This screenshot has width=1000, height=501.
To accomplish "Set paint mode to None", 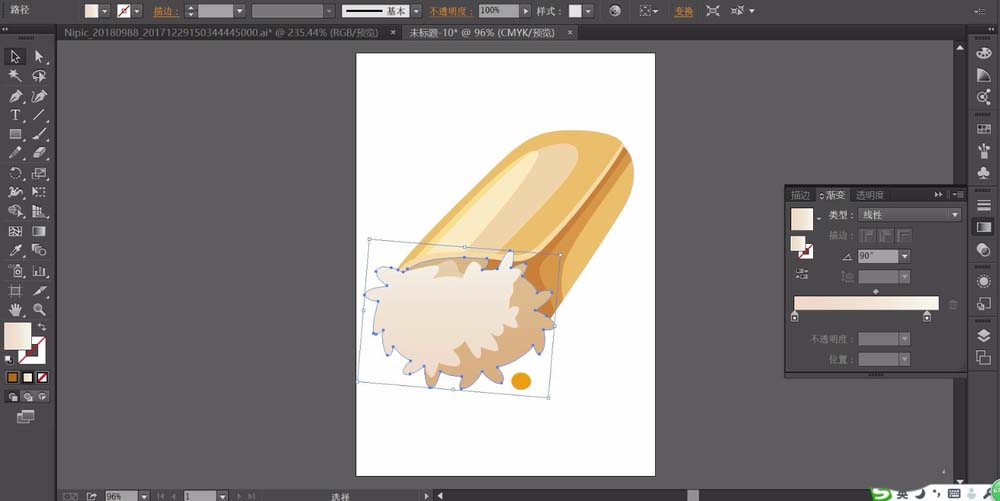I will pyautogui.click(x=42, y=377).
